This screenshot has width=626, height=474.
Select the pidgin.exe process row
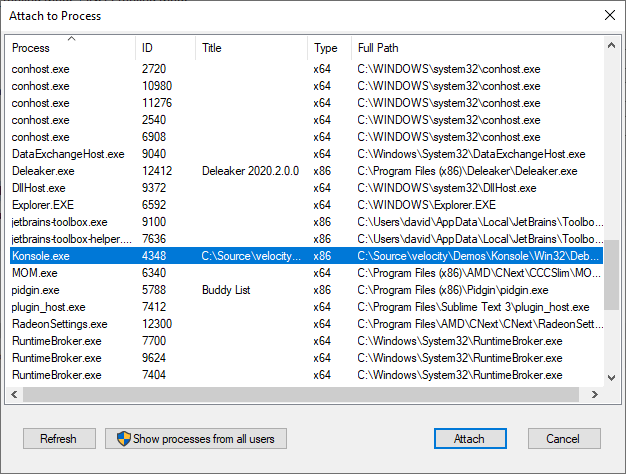point(306,290)
